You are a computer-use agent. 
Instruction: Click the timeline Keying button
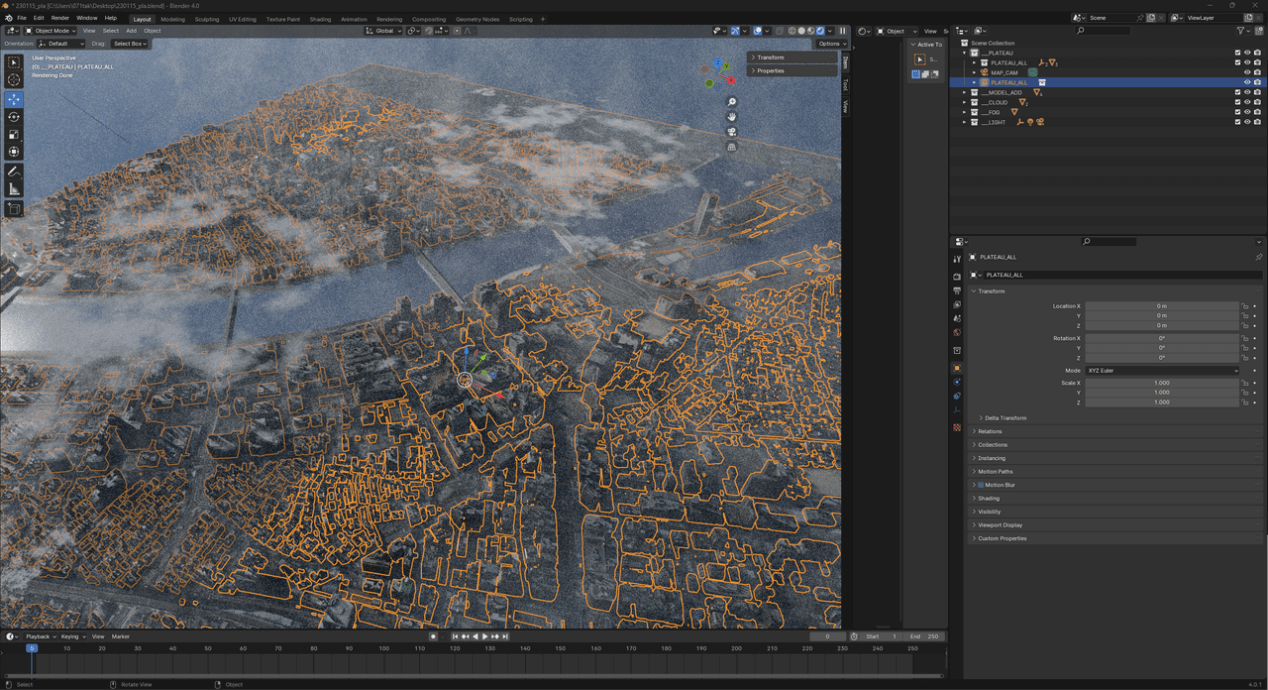pos(71,637)
